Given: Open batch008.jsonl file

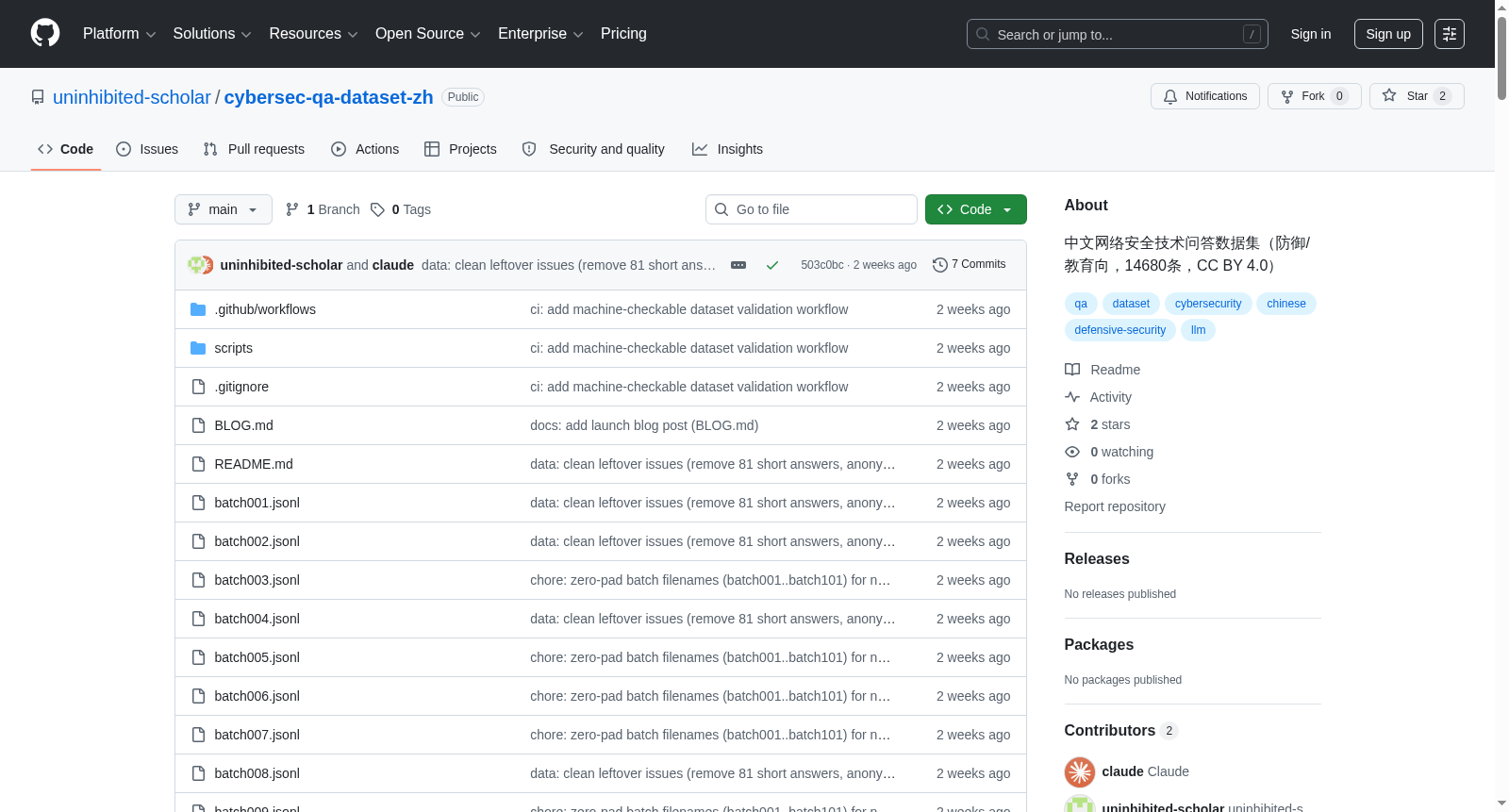Looking at the screenshot, I should [257, 773].
